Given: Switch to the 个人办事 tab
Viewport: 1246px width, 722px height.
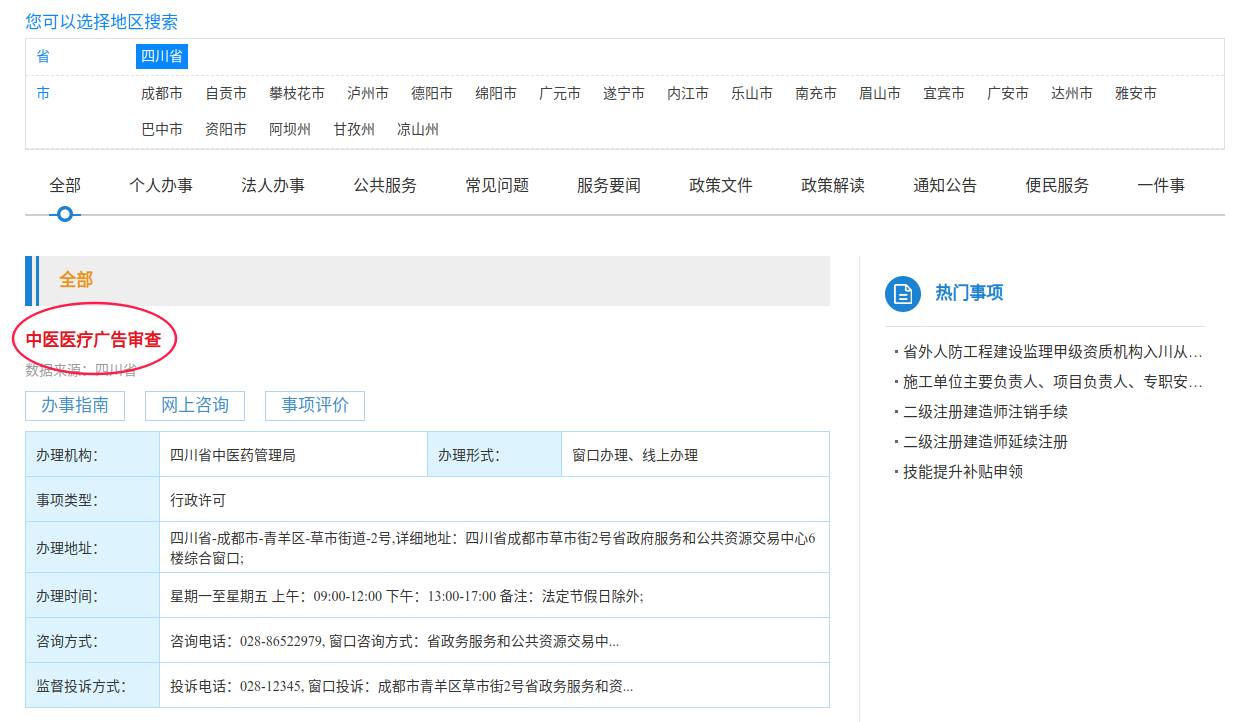Looking at the screenshot, I should tap(161, 185).
